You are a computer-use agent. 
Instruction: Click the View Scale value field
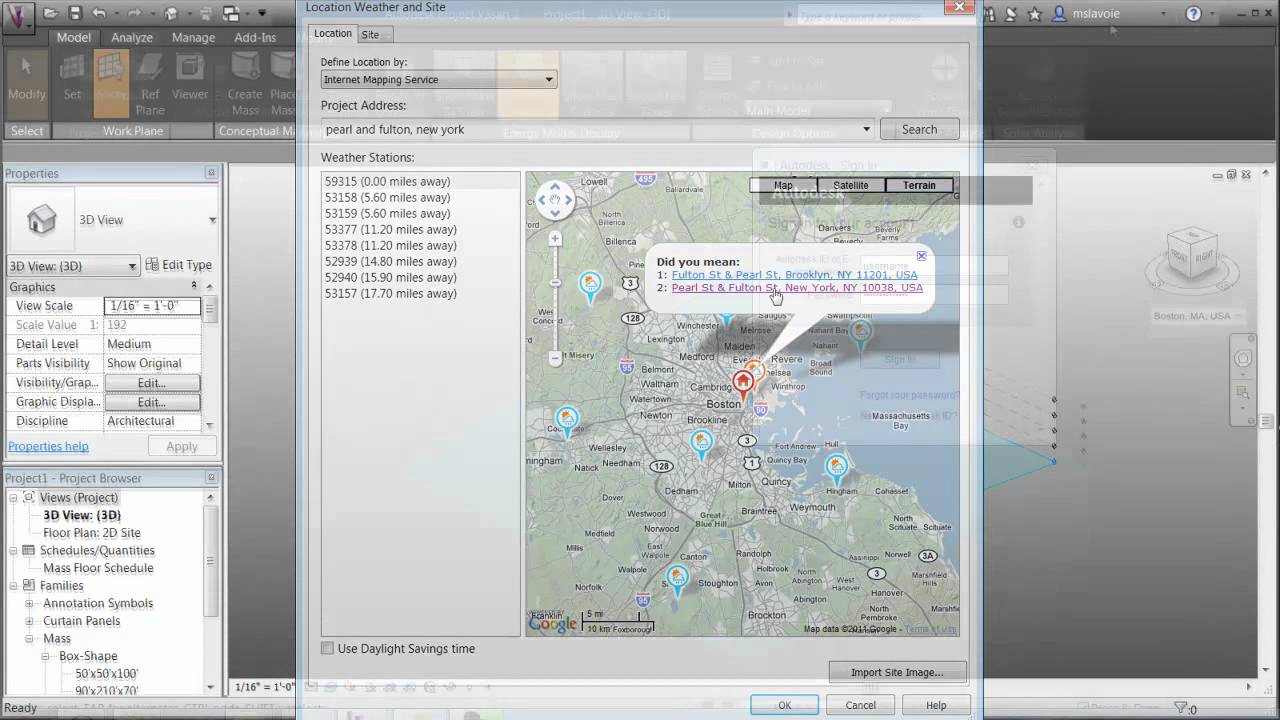(152, 306)
